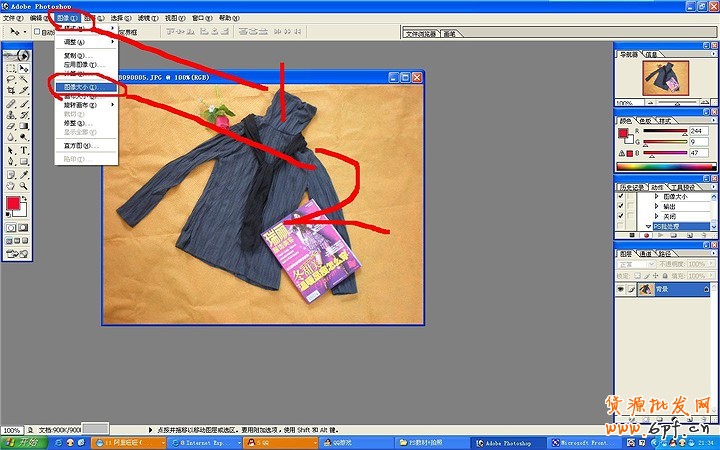Select the Type (T) tool
This screenshot has height=450, width=720.
(24, 150)
